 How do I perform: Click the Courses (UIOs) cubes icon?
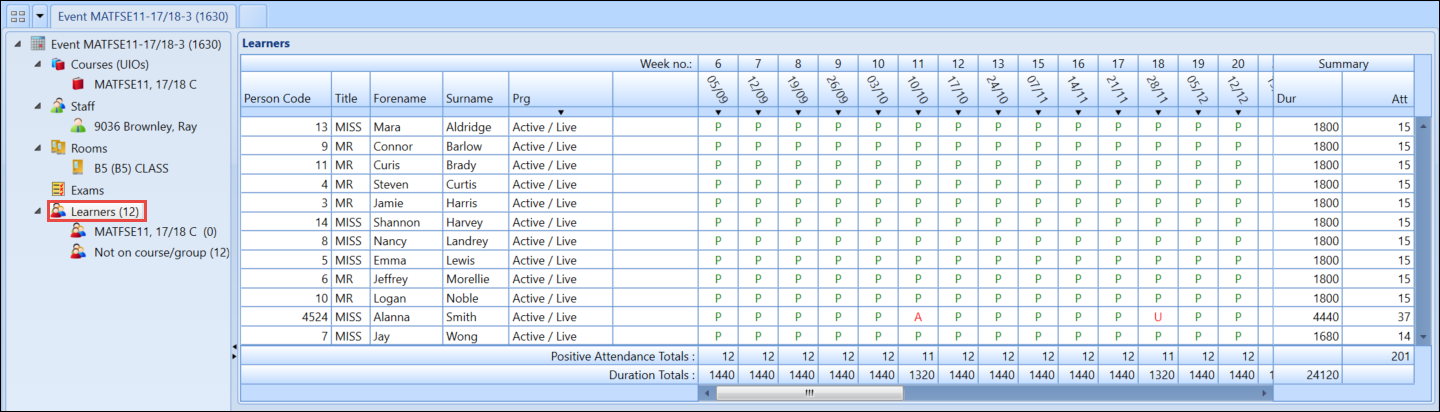click(x=58, y=64)
